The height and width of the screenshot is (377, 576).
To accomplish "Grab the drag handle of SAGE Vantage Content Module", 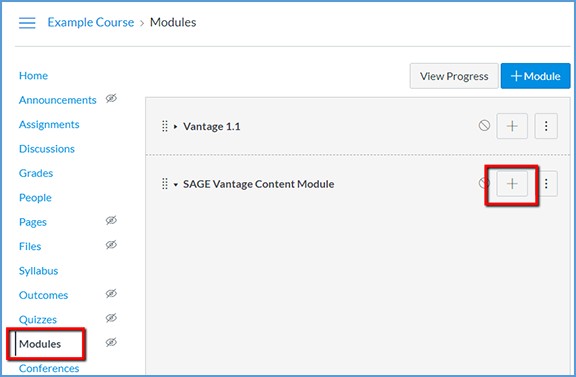I will tap(165, 184).
